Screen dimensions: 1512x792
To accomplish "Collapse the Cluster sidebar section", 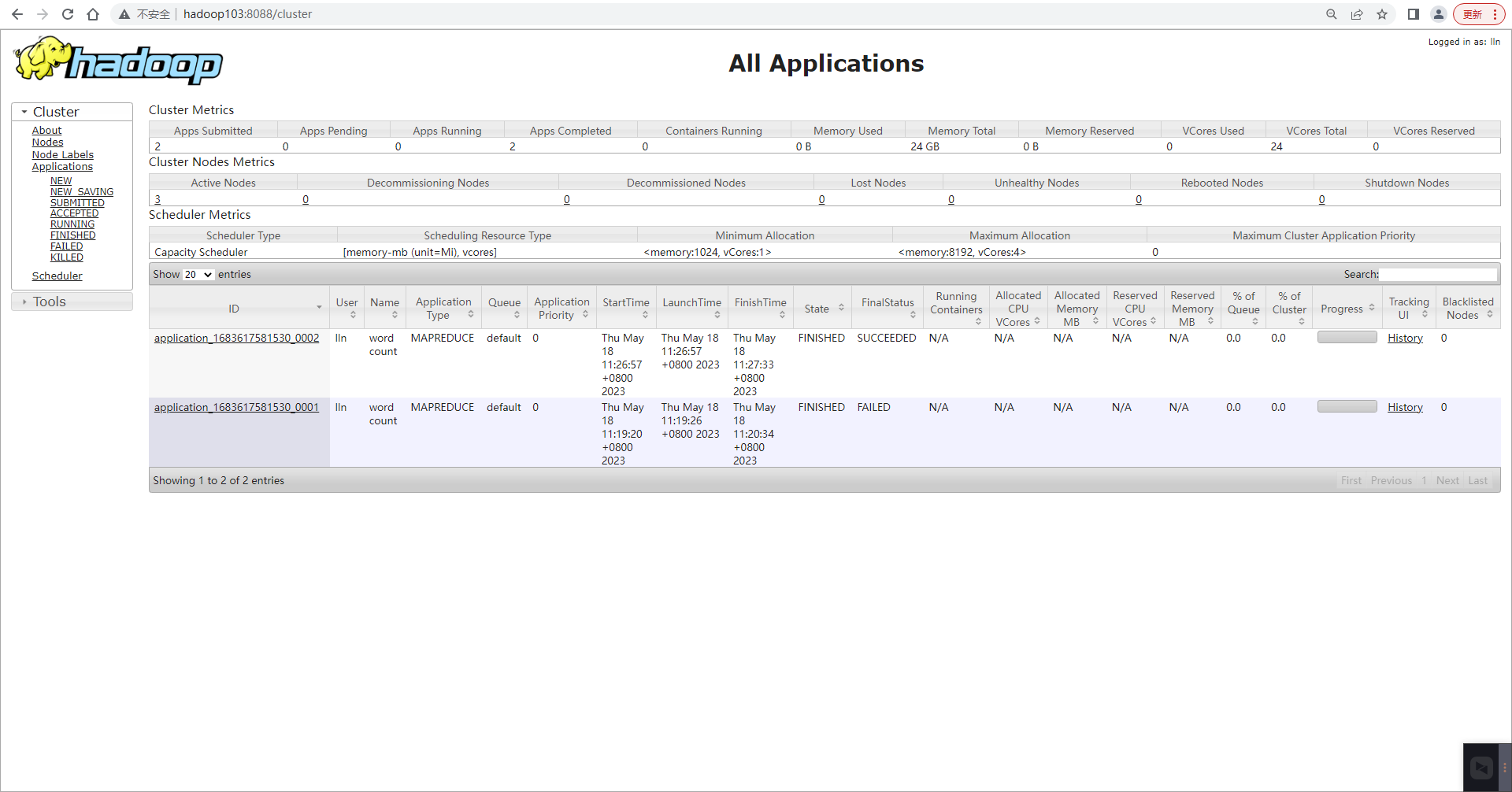I will tap(72, 112).
